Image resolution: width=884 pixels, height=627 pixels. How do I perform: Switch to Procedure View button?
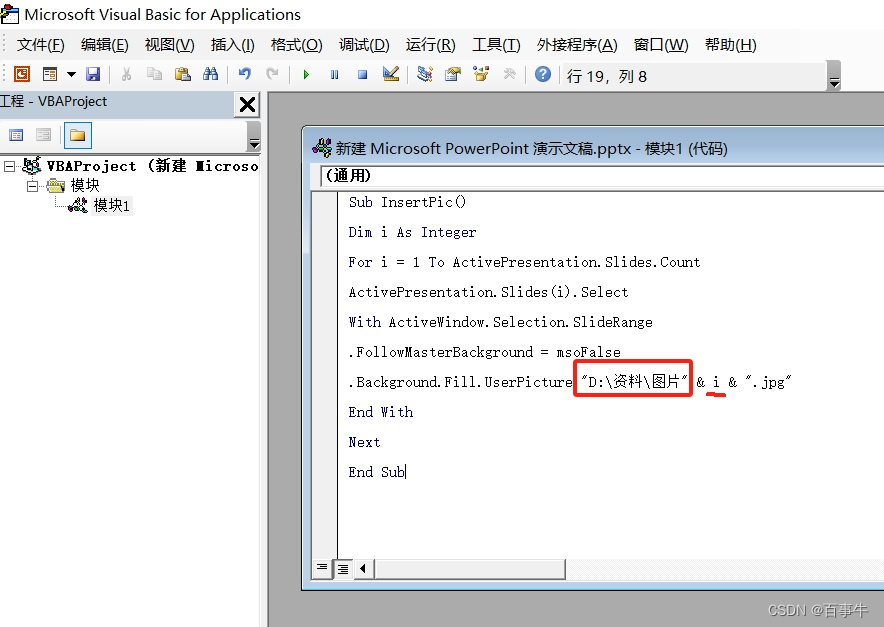pos(322,568)
